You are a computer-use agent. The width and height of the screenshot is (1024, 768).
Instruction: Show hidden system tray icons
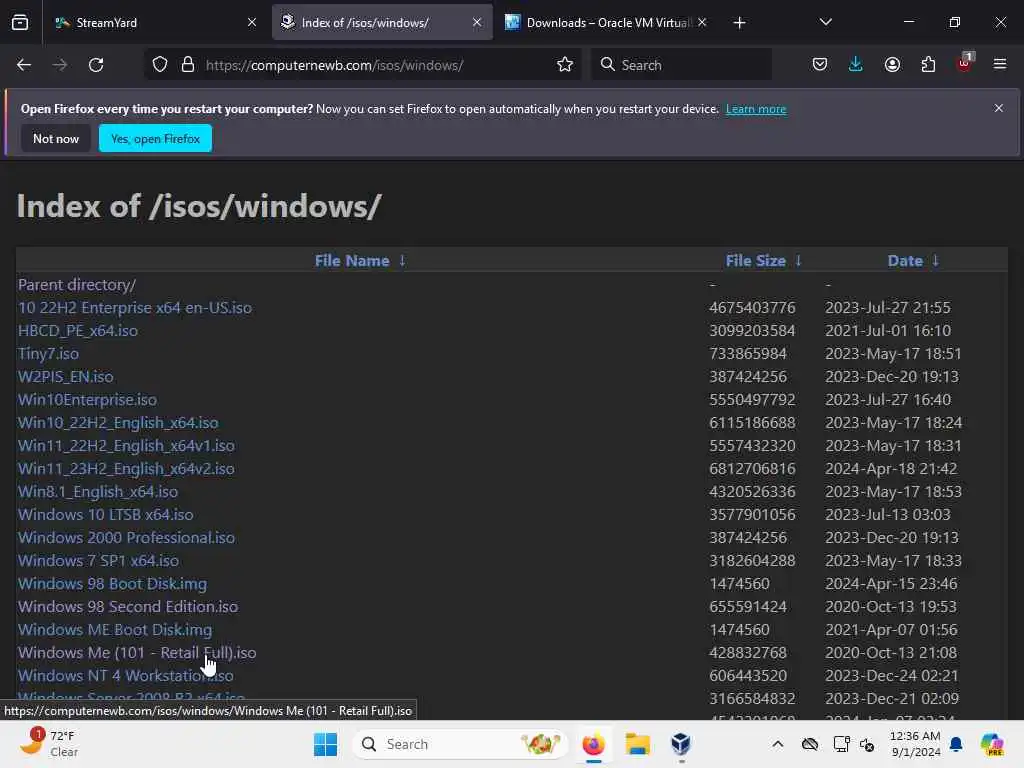778,744
